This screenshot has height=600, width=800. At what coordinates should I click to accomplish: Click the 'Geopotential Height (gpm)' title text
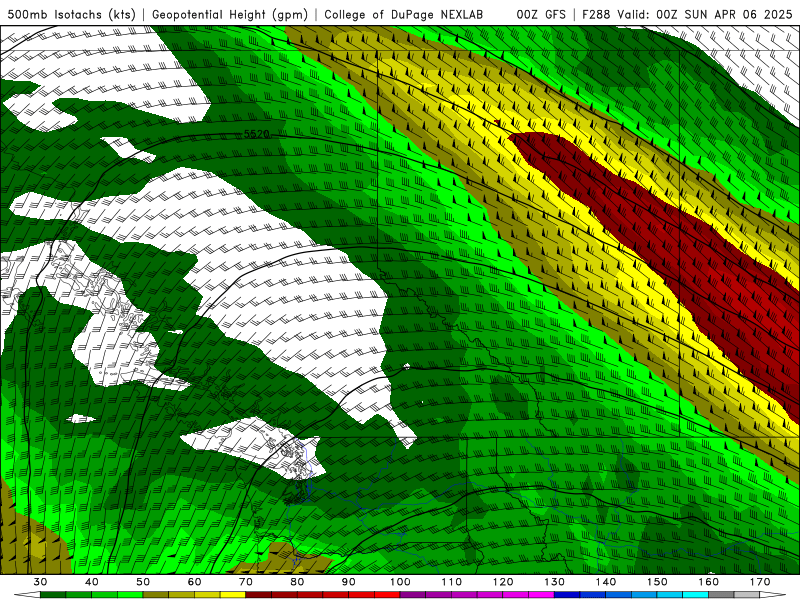(230, 15)
